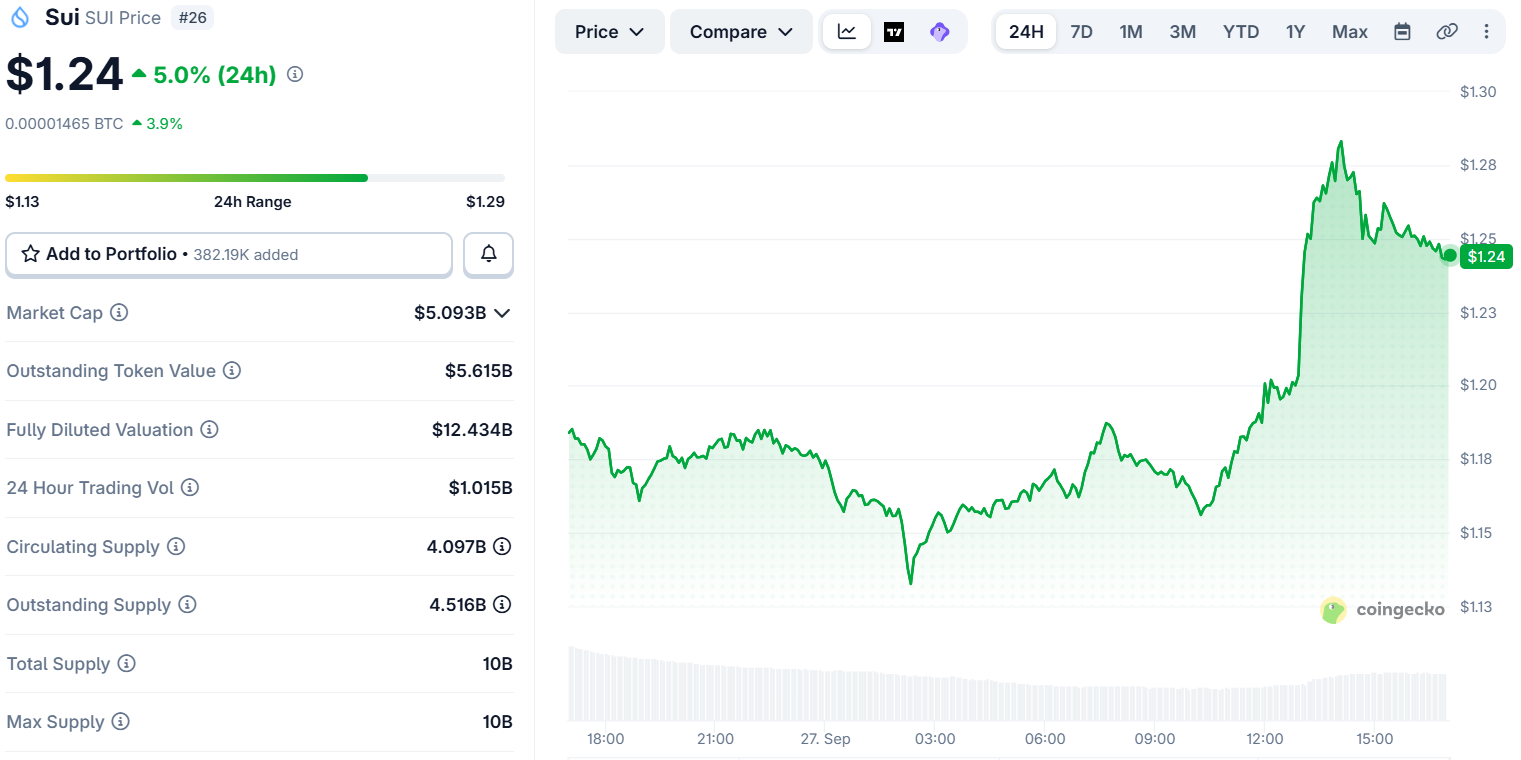Click the $5.615B token value
The width and height of the screenshot is (1521, 760).
coord(479,371)
